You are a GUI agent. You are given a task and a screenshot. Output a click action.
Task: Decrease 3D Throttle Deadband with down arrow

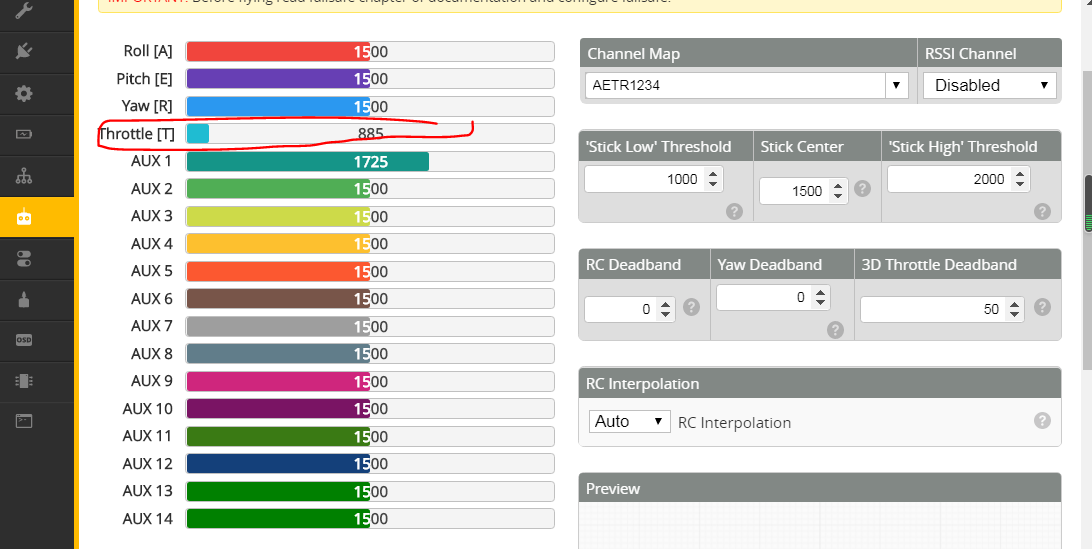1015,315
